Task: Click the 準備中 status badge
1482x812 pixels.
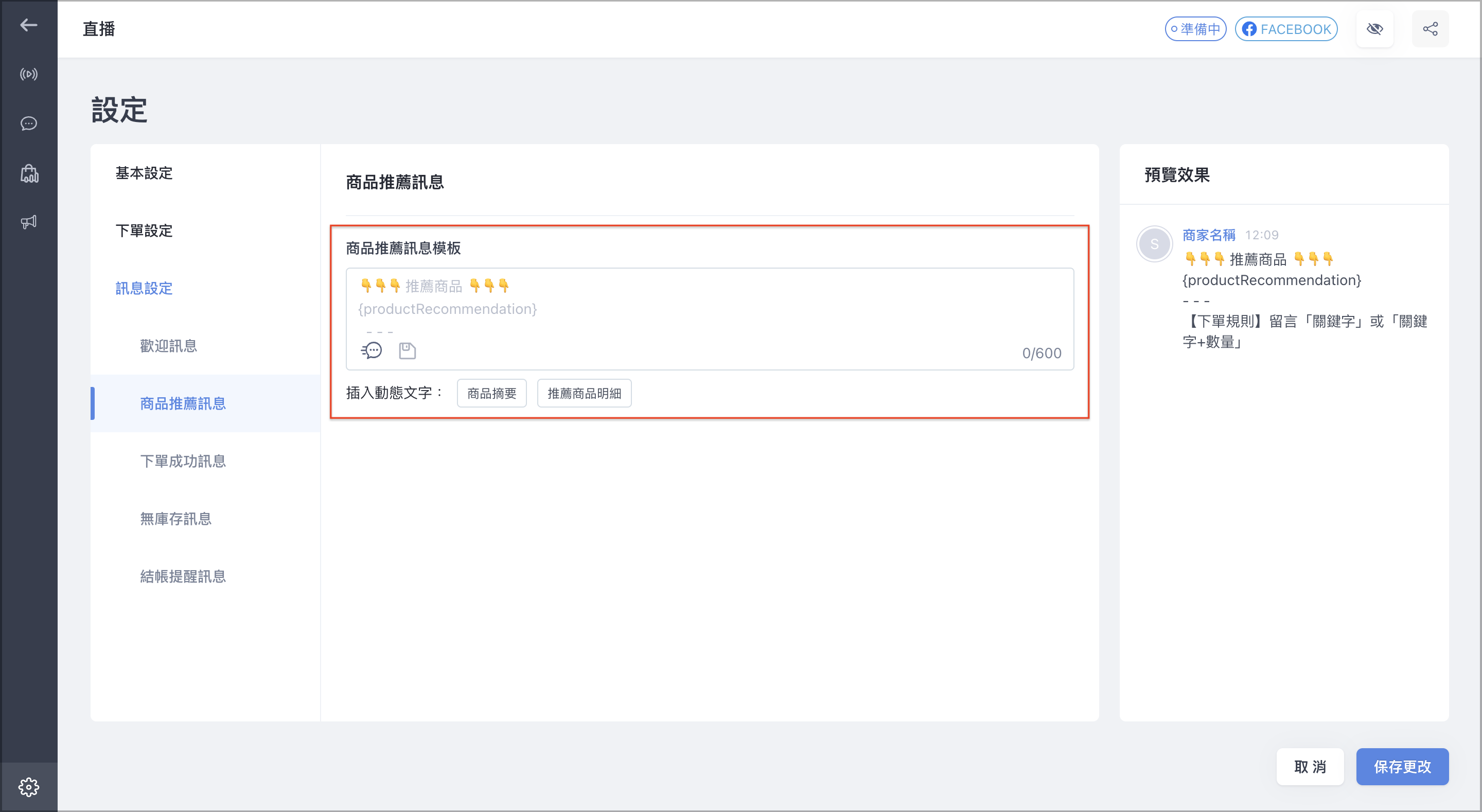Action: 1195,29
